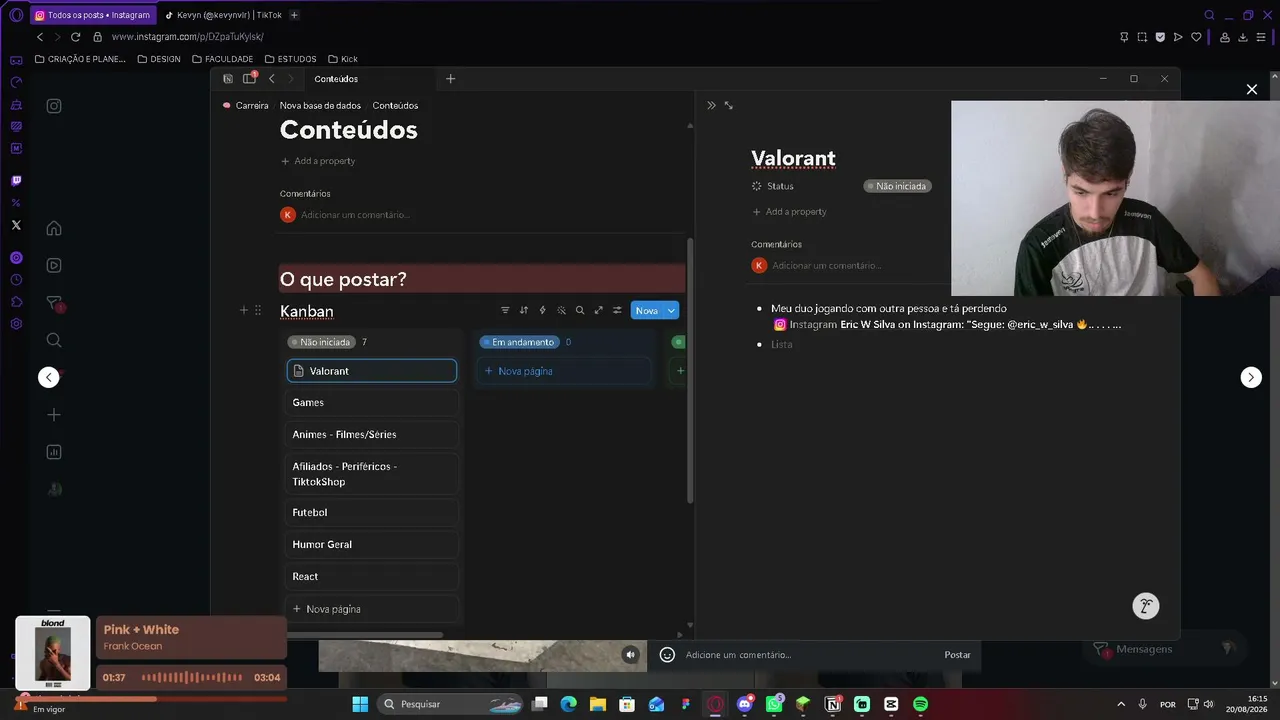Expand the Nova button dropdown arrow
Image resolution: width=1280 pixels, height=720 pixels.
(672, 311)
